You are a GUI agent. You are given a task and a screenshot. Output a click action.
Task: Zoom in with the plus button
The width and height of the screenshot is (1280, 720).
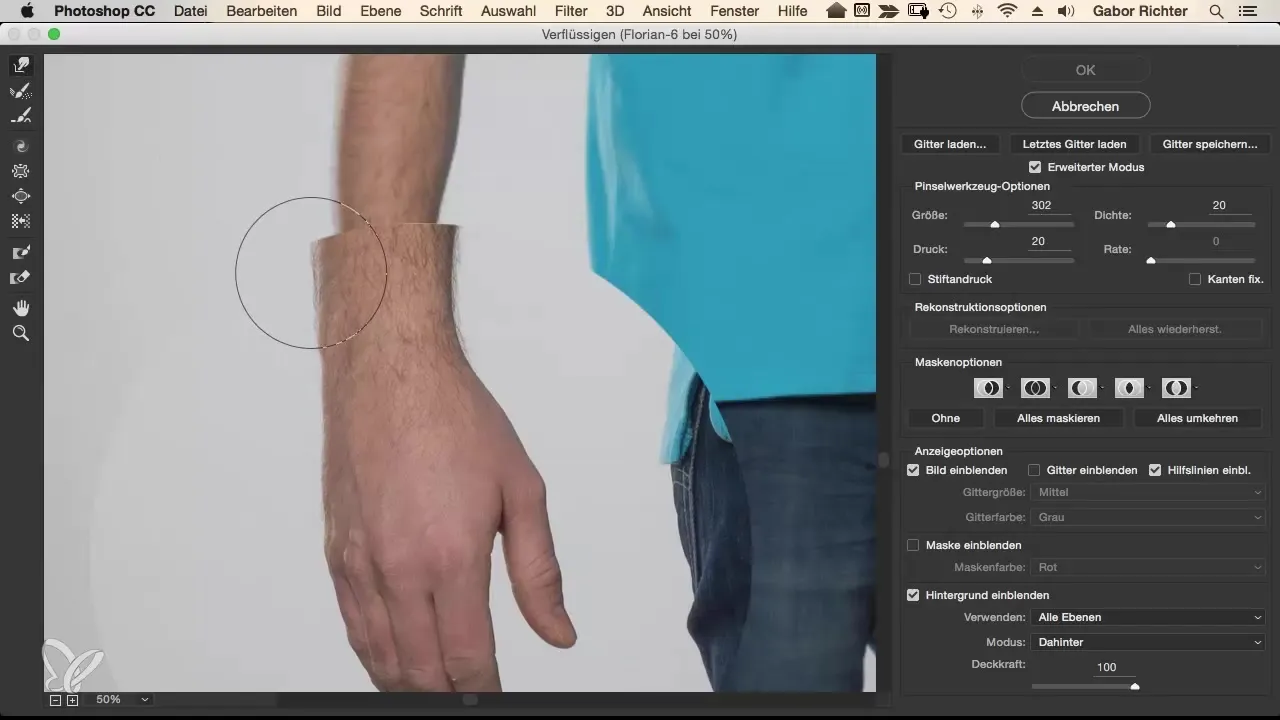72,700
